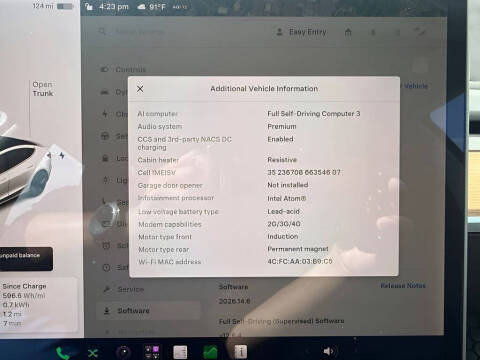Click the lightning bolt Charging icon in sidebar
This screenshot has height=360, width=480.
[x=105, y=114]
